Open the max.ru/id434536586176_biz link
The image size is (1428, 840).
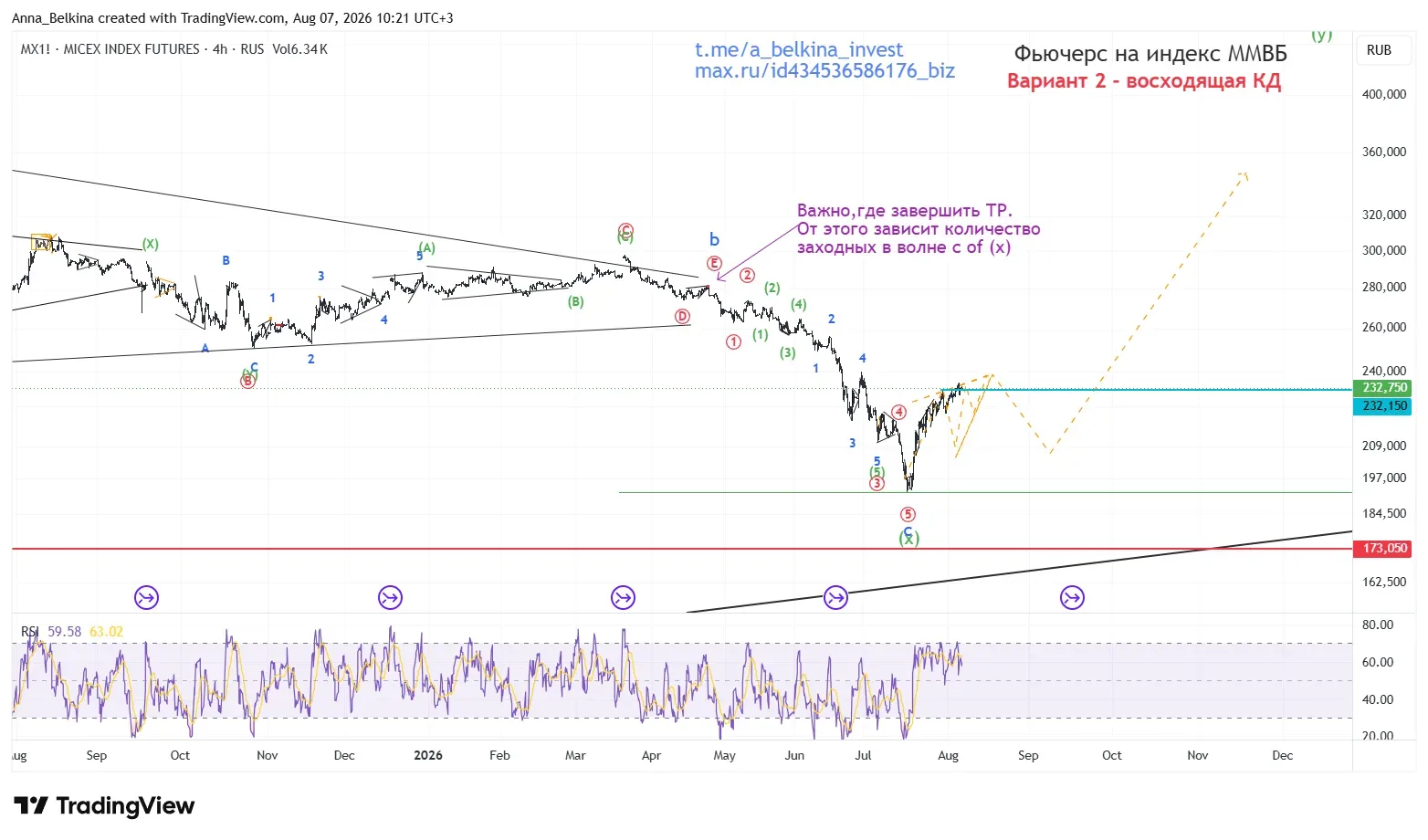point(824,71)
